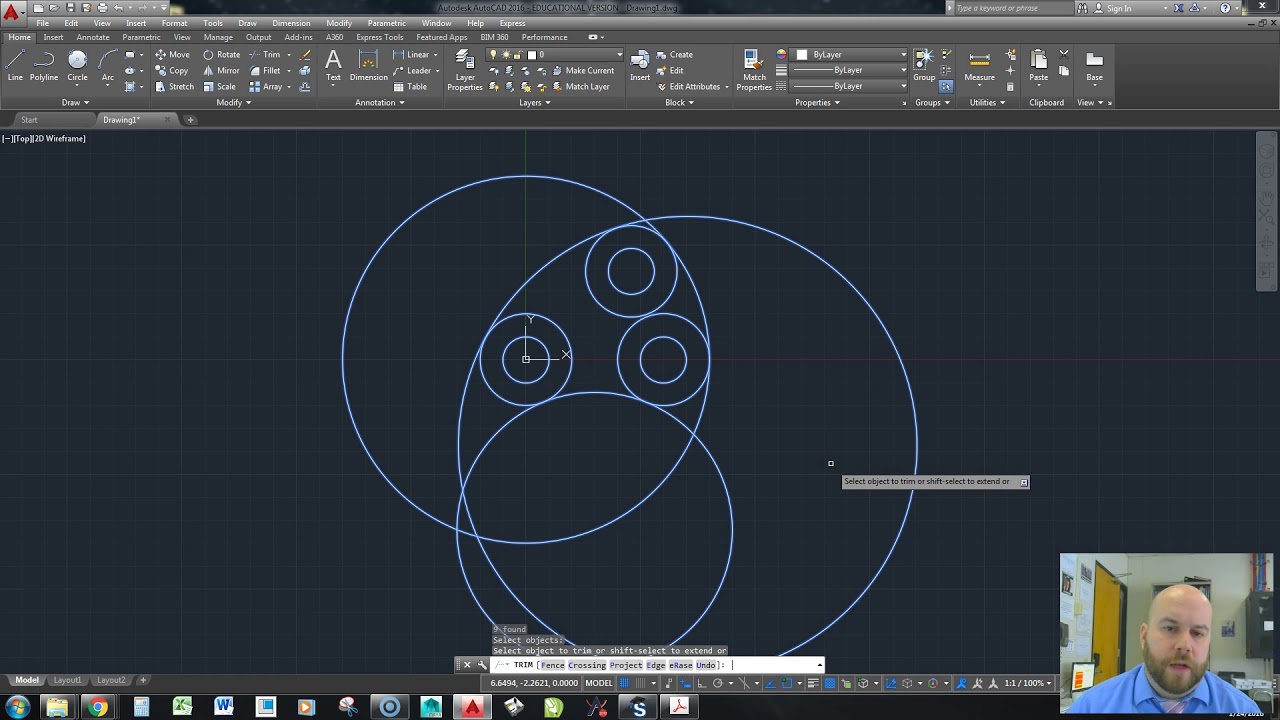
Task: Expand the Draw panel
Action: [75, 102]
